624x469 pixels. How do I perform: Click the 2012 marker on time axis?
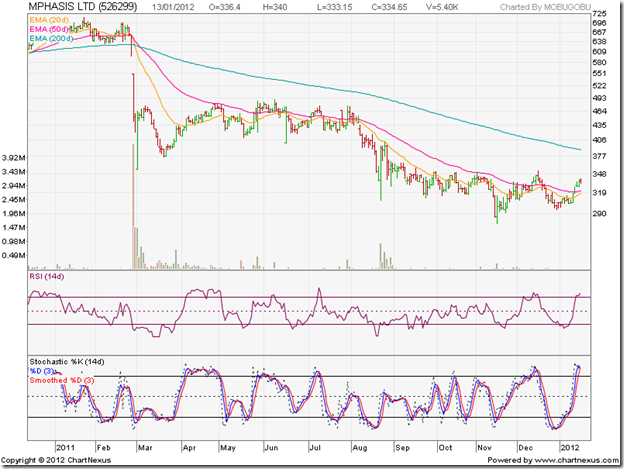pyautogui.click(x=569, y=447)
